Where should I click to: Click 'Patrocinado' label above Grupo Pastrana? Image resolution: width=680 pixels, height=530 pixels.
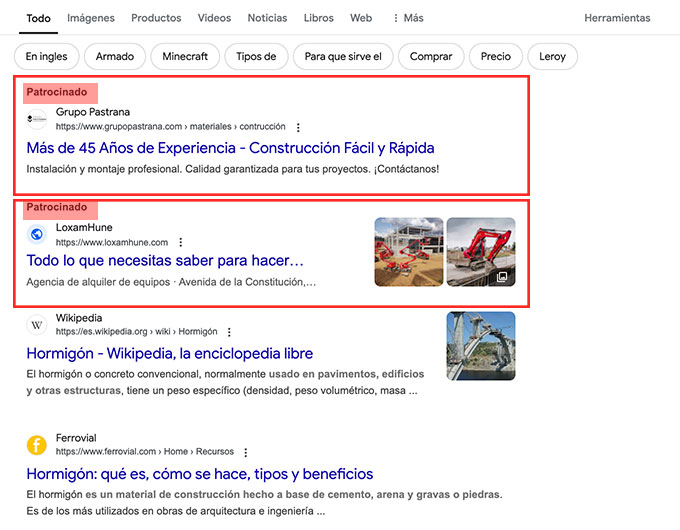(57, 92)
